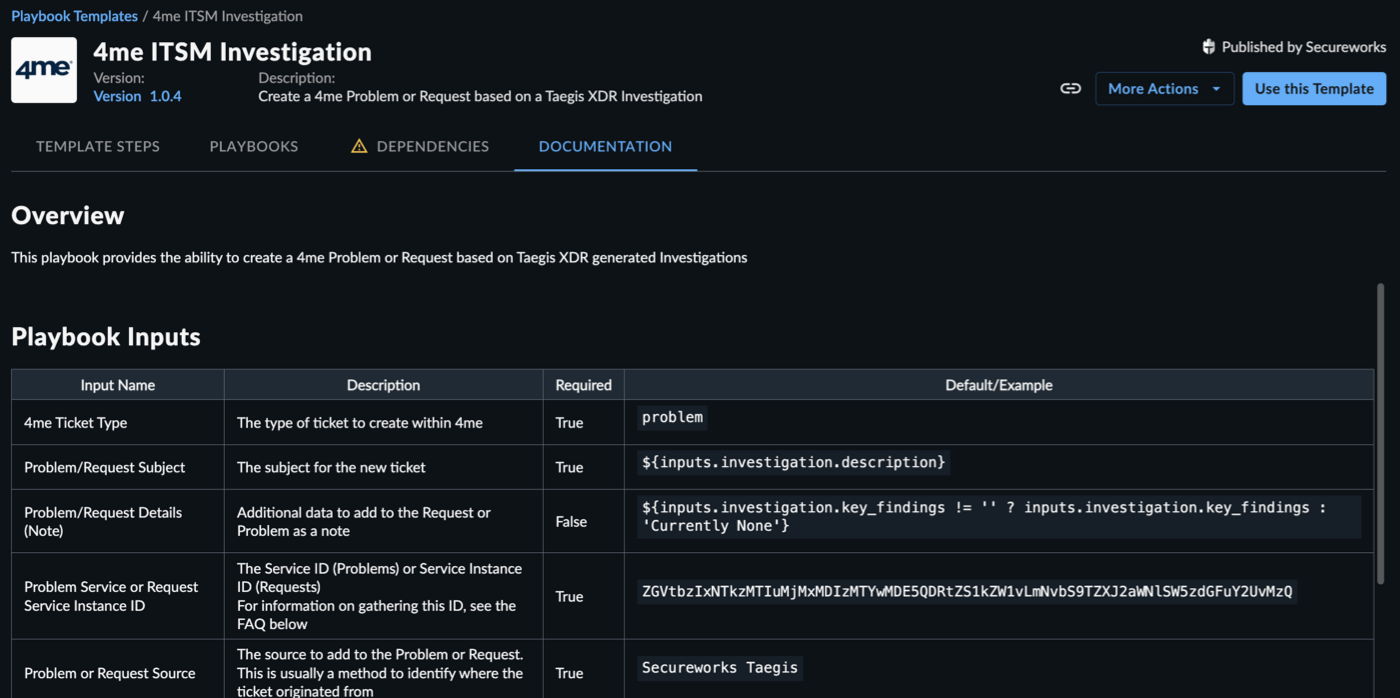
Task: Click the key_findings expression value
Action: pyautogui.click(x=999, y=516)
